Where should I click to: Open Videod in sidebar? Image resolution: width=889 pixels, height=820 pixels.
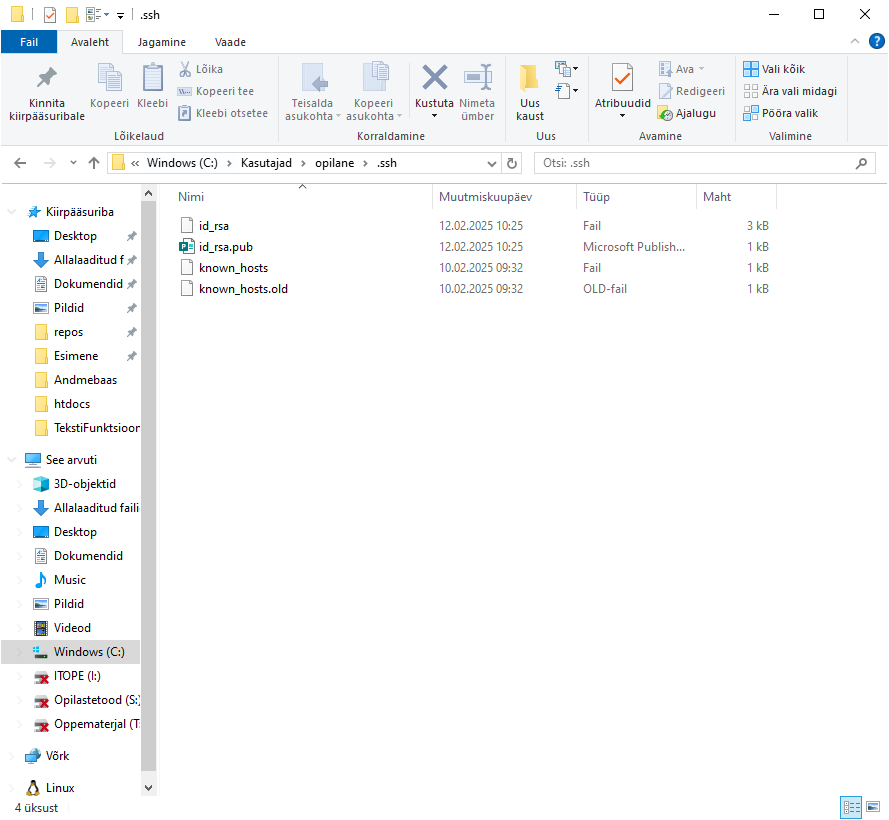pyautogui.click(x=72, y=628)
